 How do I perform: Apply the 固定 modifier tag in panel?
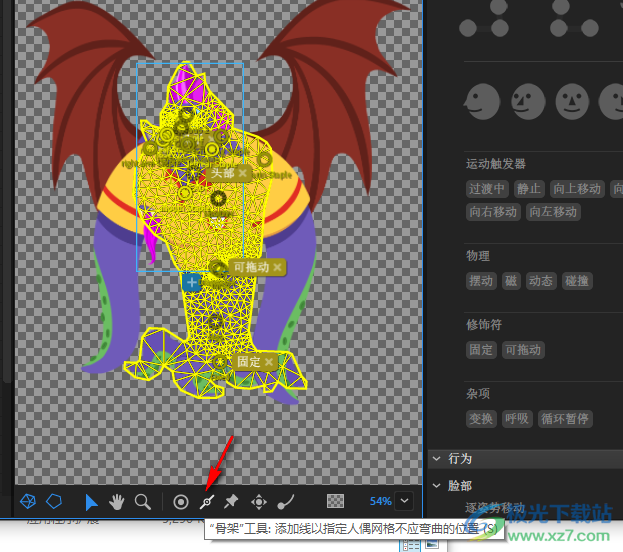[481, 350]
